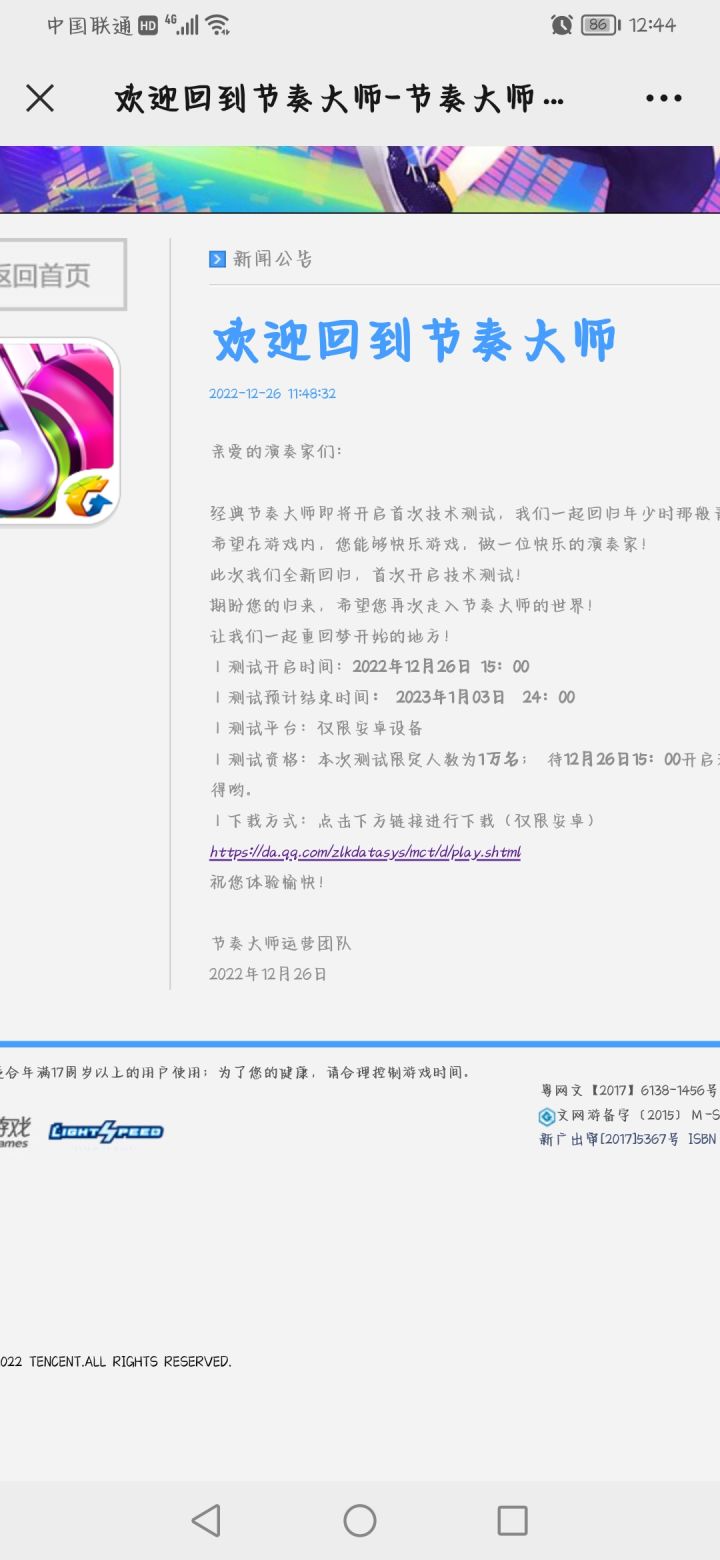Open the download link da.qq.com play.shtml
720x1560 pixels.
coord(365,852)
